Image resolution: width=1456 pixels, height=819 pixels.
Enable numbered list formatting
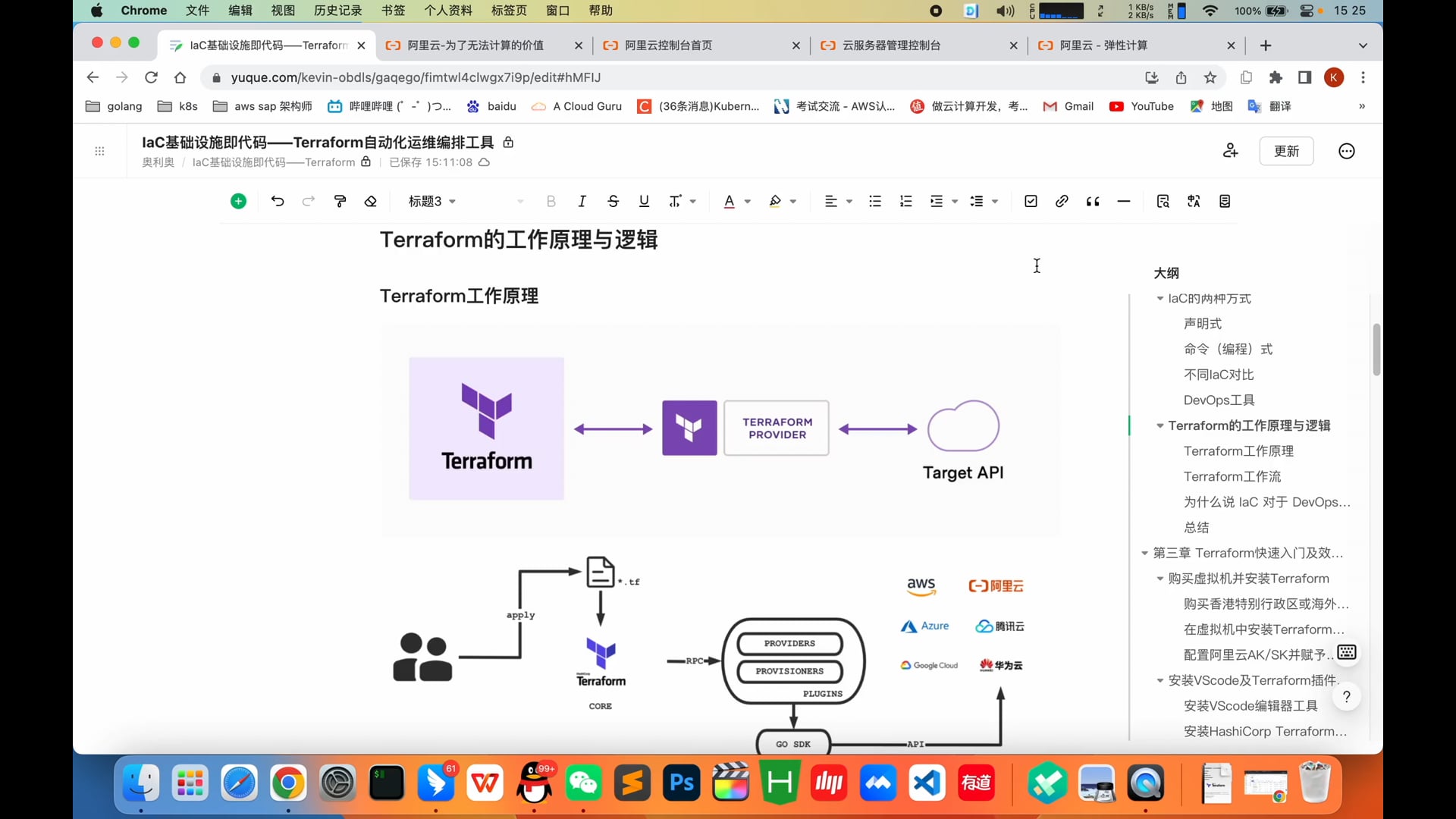pos(905,201)
